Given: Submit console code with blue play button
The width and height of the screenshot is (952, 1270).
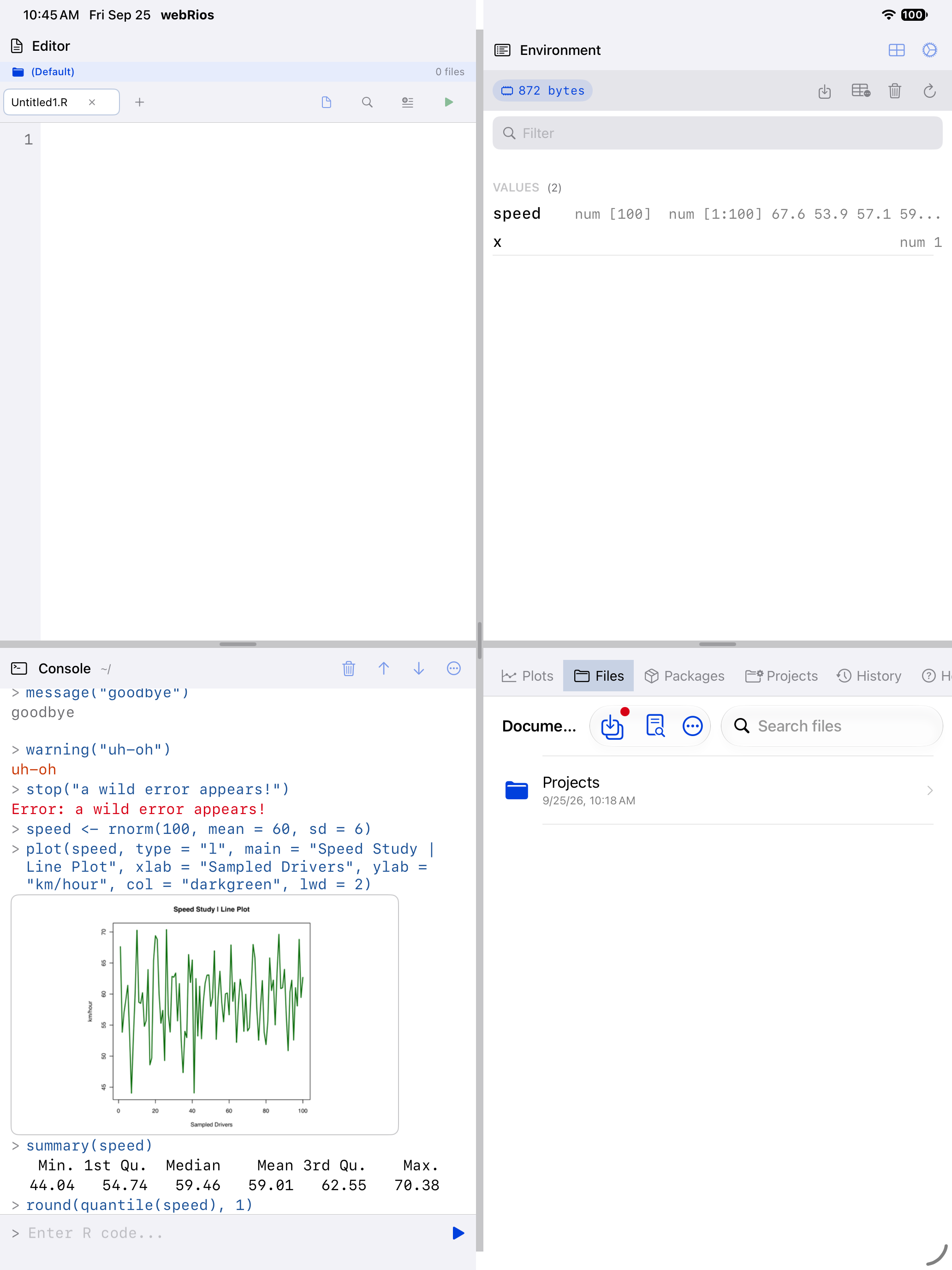Looking at the screenshot, I should [458, 1233].
